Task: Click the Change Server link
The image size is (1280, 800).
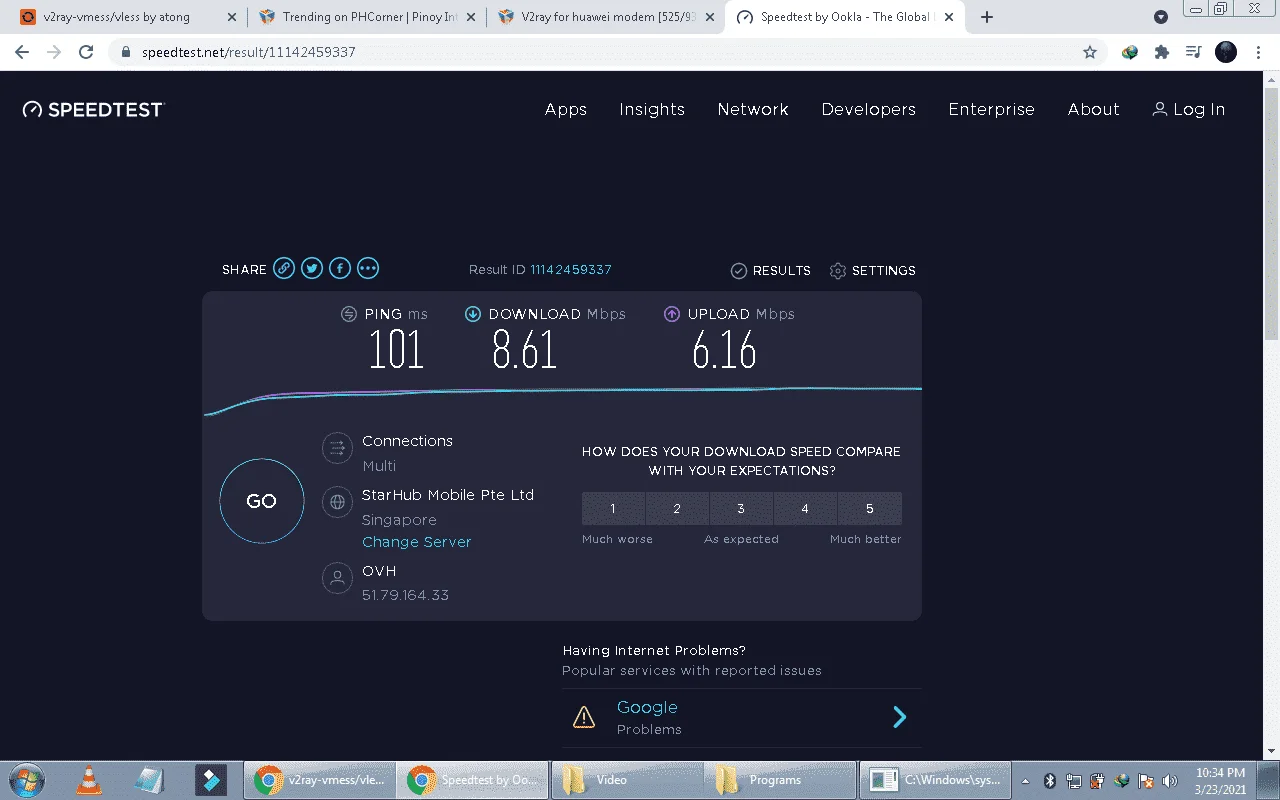Action: pyautogui.click(x=416, y=542)
